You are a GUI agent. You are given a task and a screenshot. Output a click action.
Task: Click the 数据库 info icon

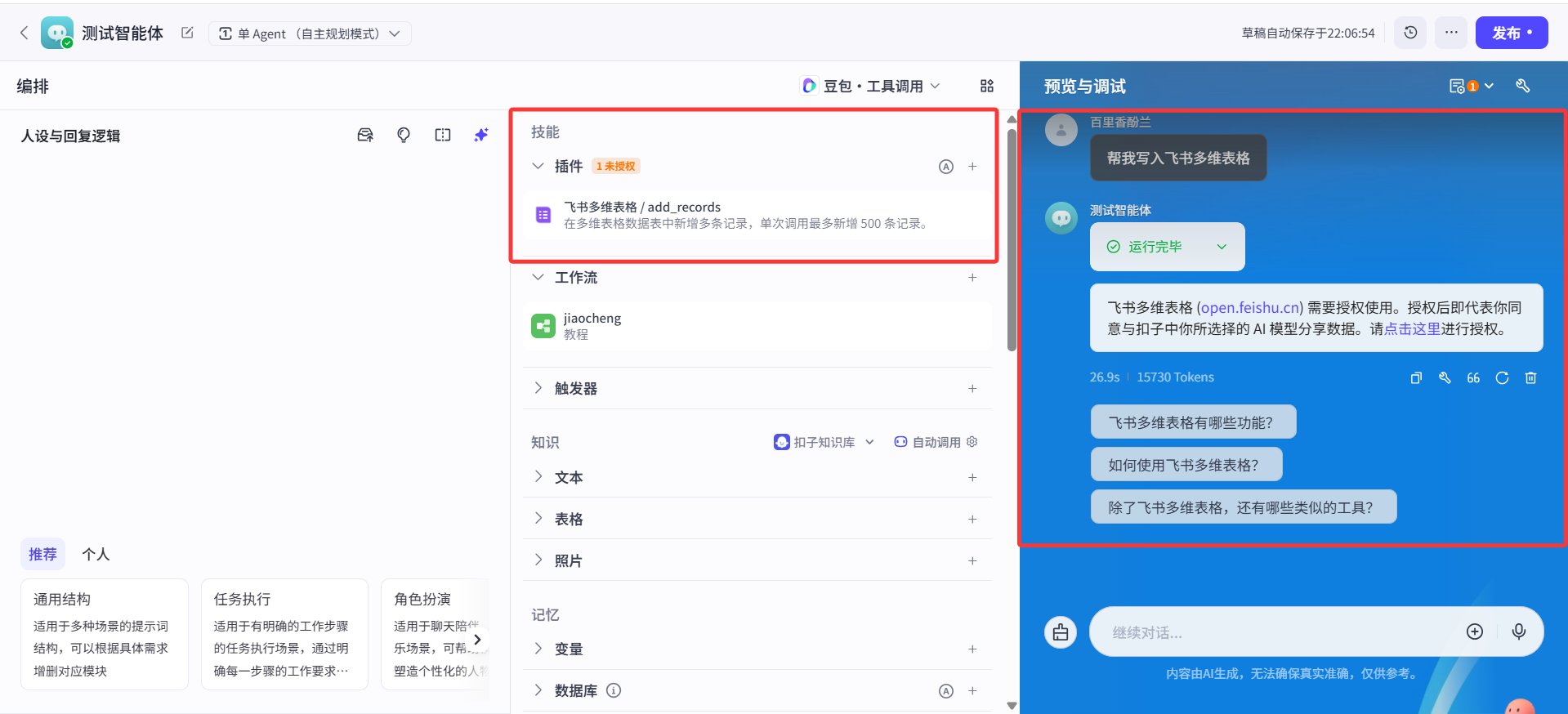[x=614, y=690]
